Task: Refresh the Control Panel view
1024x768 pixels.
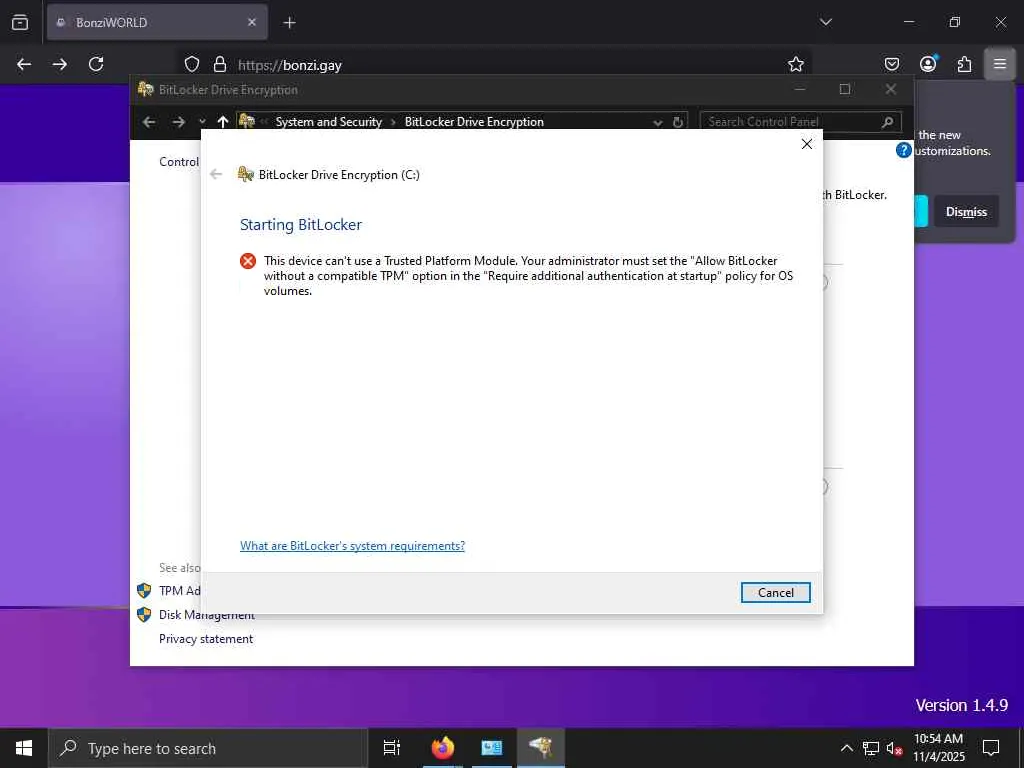Action: [x=678, y=122]
